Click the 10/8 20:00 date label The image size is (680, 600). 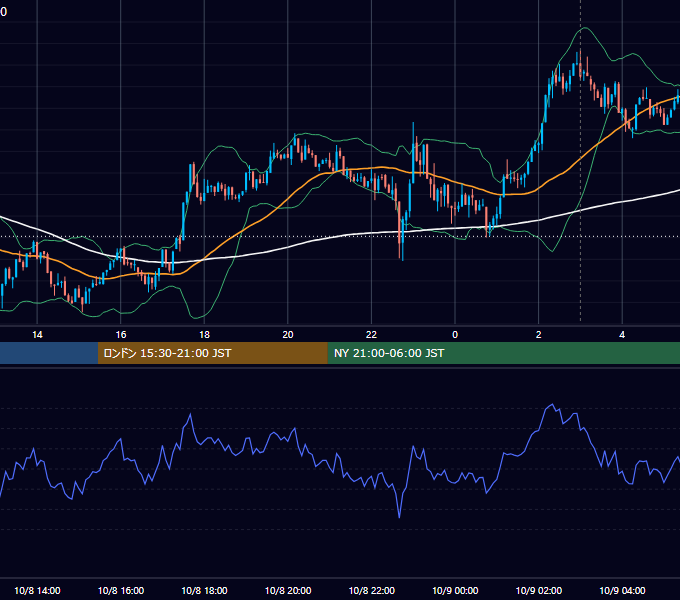(x=288, y=590)
